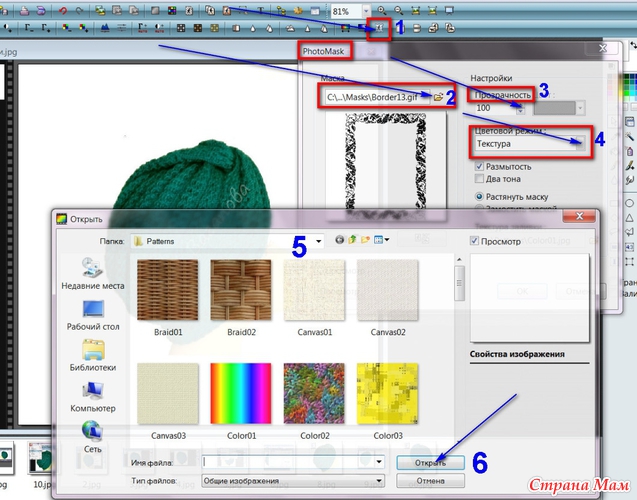Select the Text tool T icon

point(261,11)
